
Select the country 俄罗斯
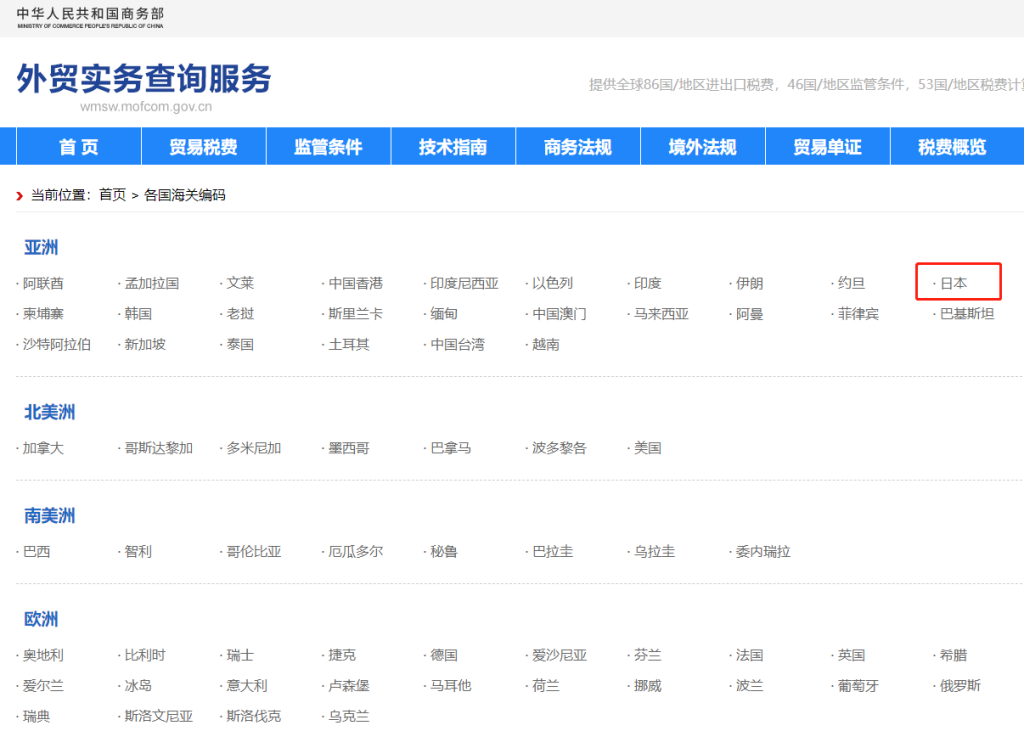tap(960, 686)
